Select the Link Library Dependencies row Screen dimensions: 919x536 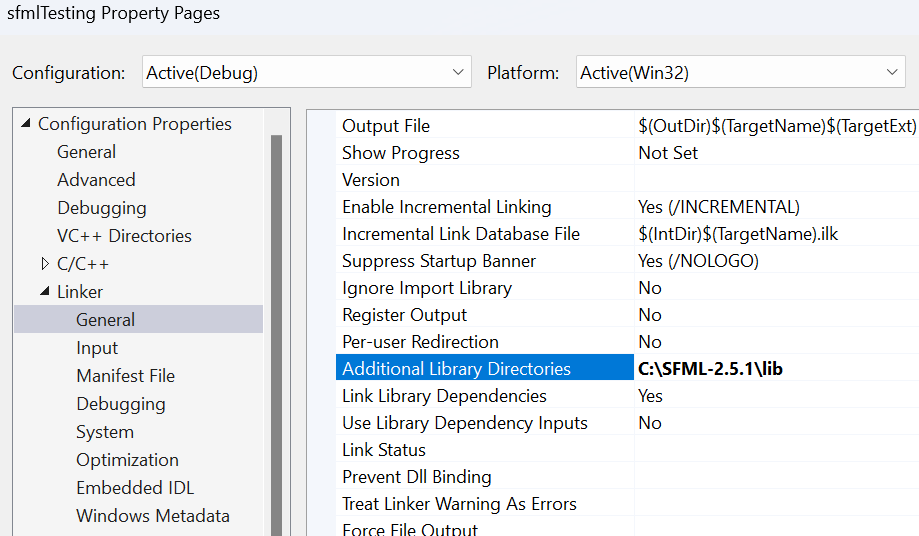(627, 395)
